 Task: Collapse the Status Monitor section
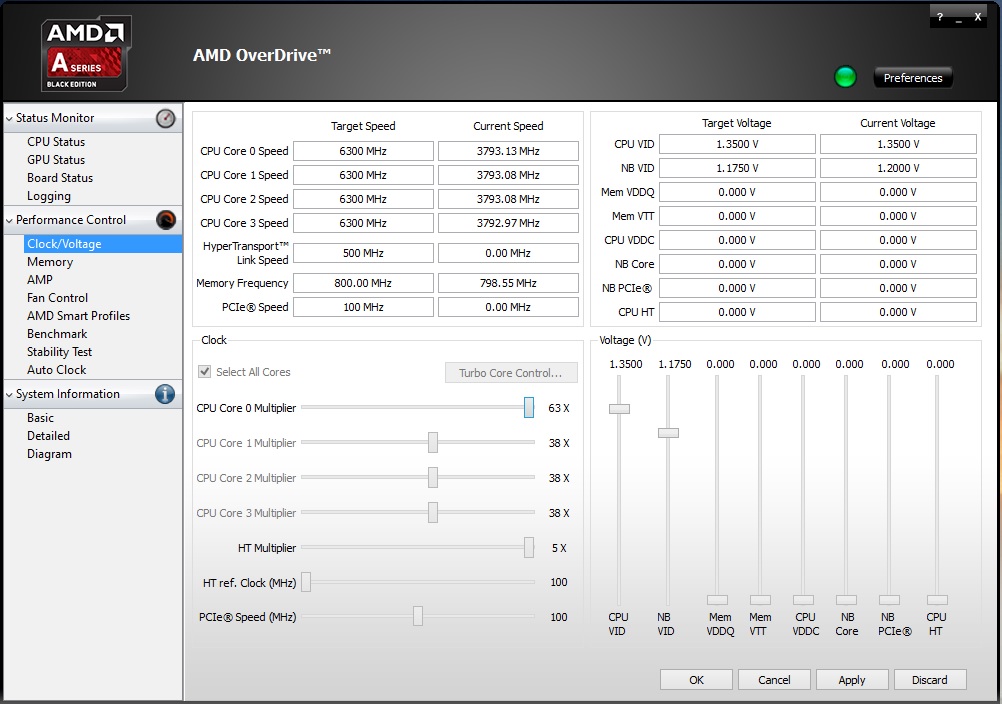pos(9,118)
